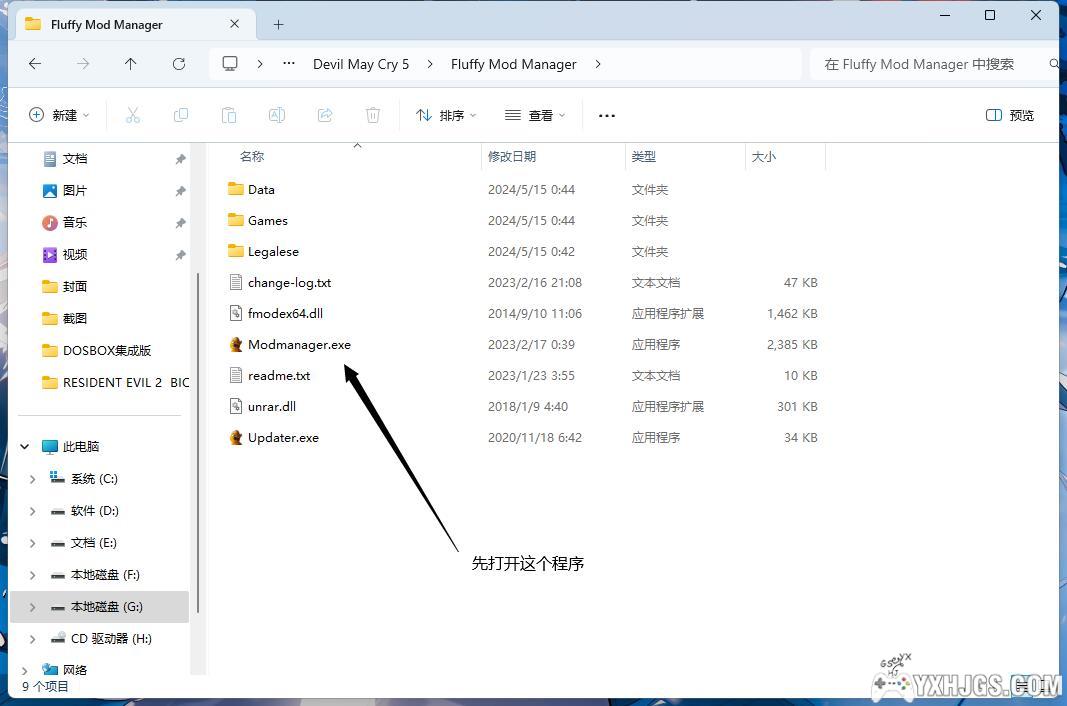Open the View dropdown menu
The height and width of the screenshot is (706, 1067).
point(535,115)
